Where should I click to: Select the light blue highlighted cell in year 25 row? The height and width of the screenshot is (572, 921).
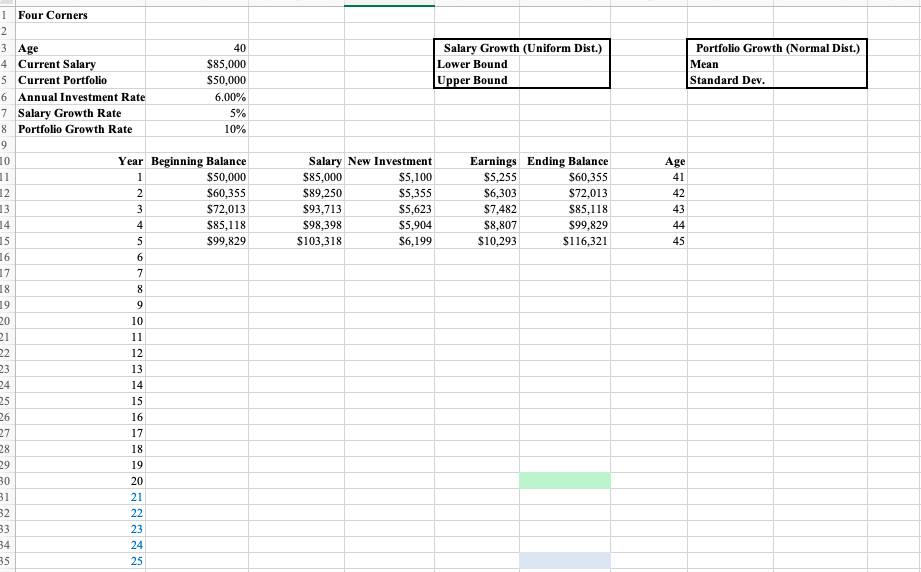coord(565,561)
